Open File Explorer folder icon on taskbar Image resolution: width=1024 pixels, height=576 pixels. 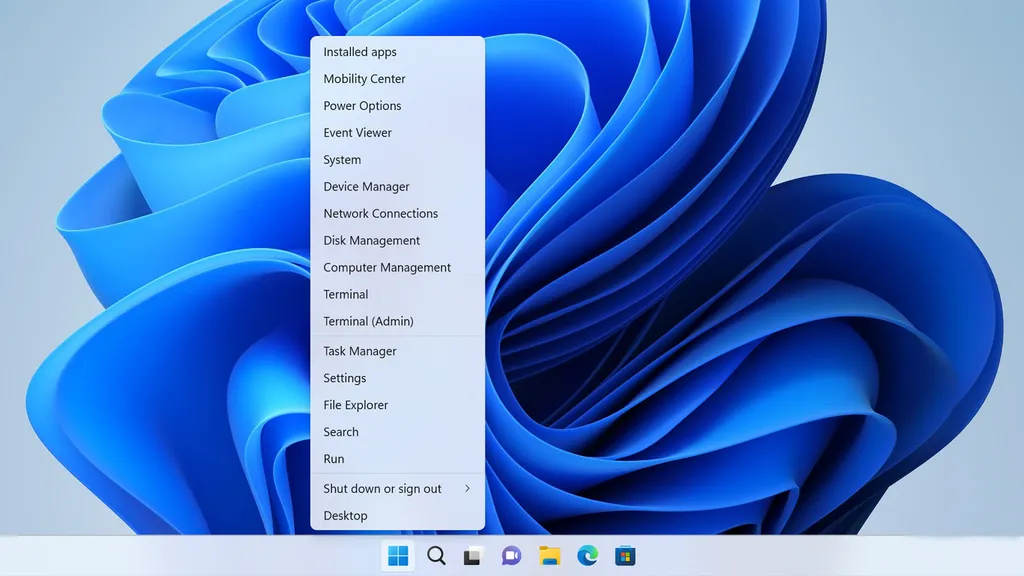(549, 556)
